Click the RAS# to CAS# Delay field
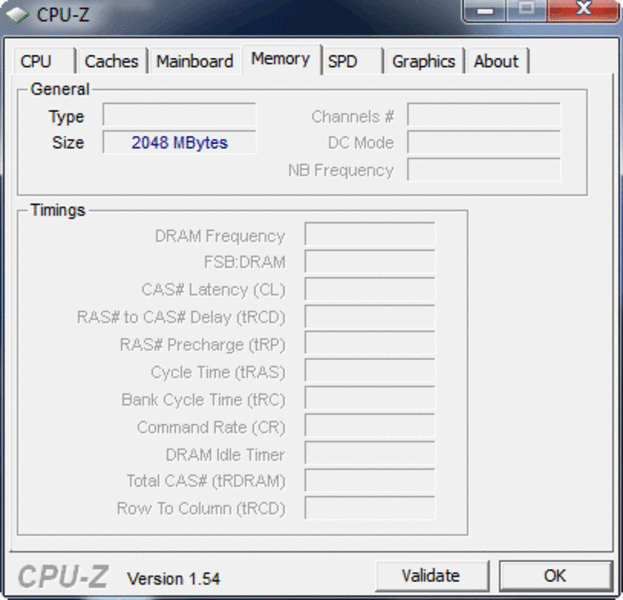 pos(370,317)
